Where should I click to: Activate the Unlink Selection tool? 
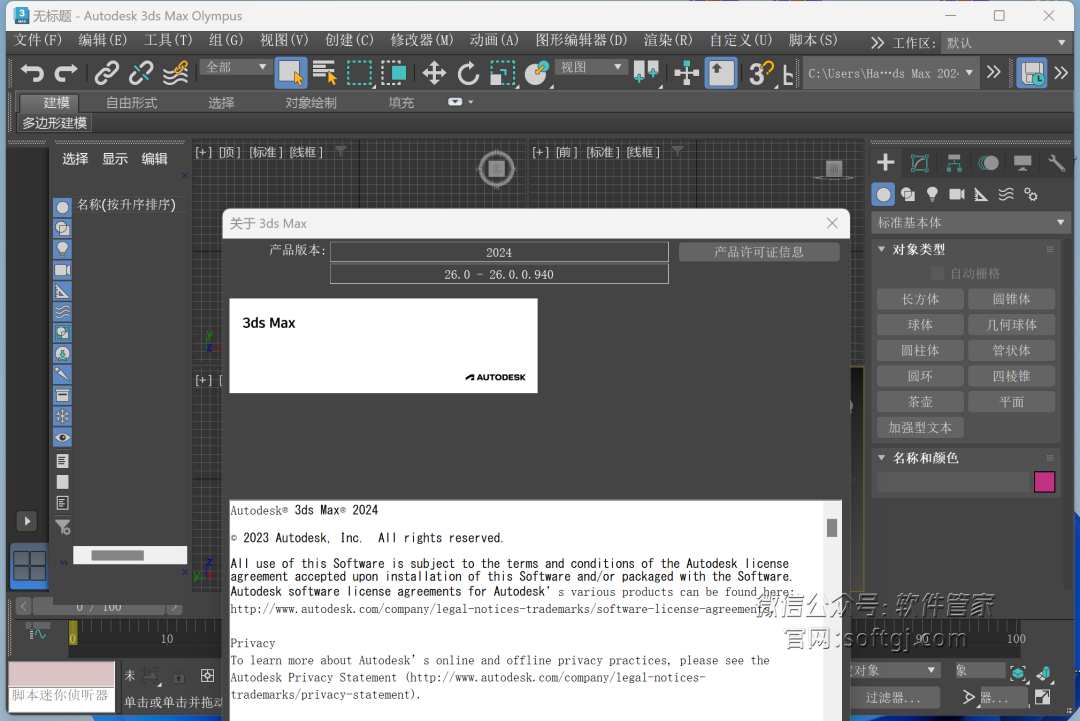click(x=141, y=72)
